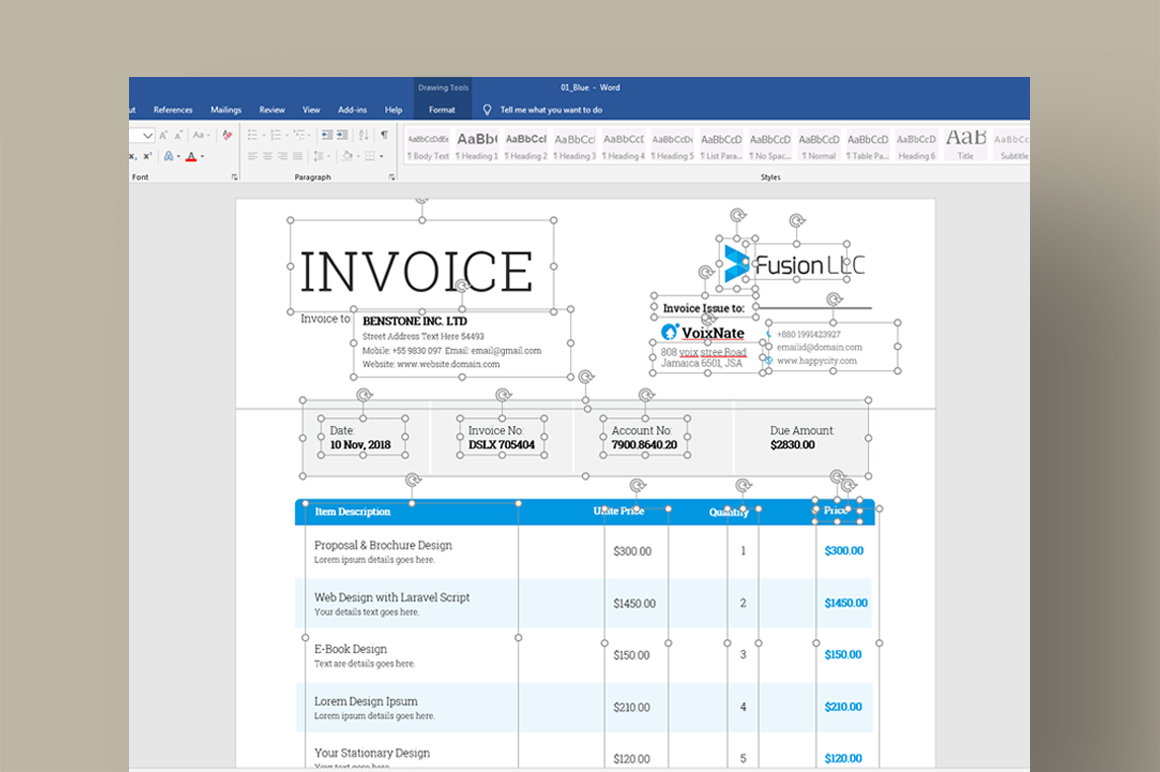Viewport: 1160px width, 772px height.
Task: Open the Shading color swatch
Action: pyautogui.click(x=347, y=157)
